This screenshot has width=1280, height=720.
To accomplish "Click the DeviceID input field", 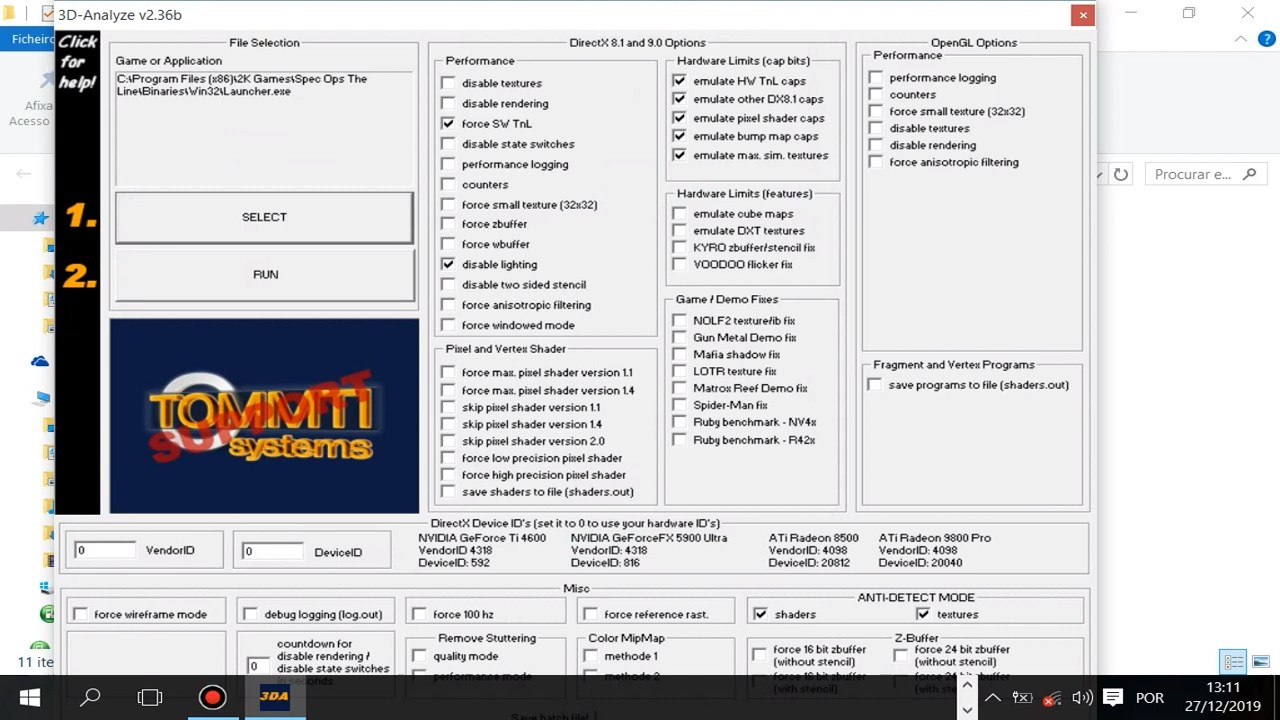I will (x=272, y=551).
